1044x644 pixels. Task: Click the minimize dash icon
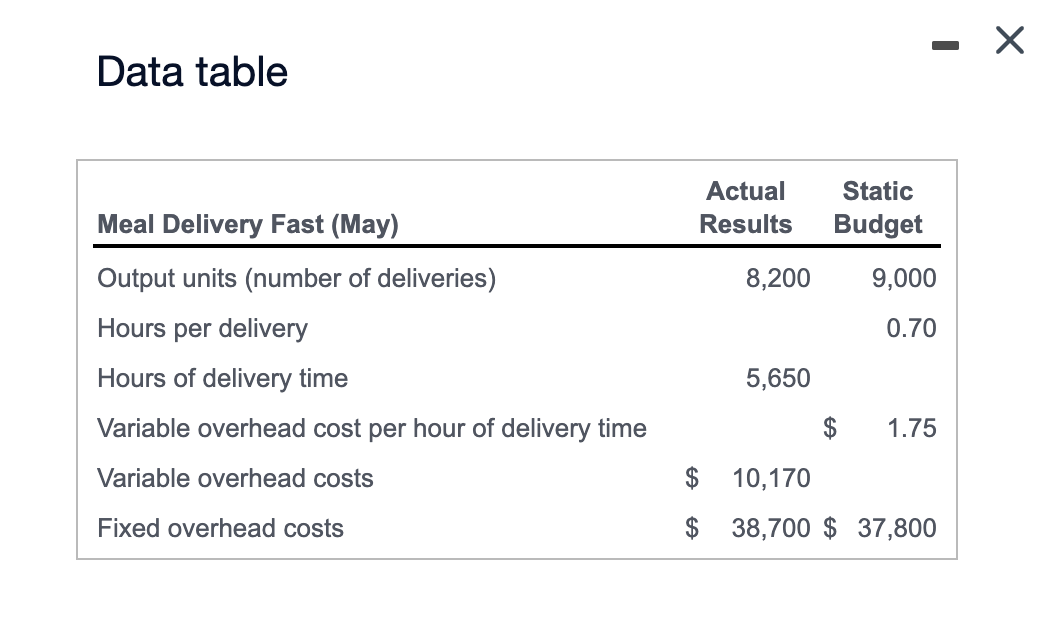coord(945,44)
